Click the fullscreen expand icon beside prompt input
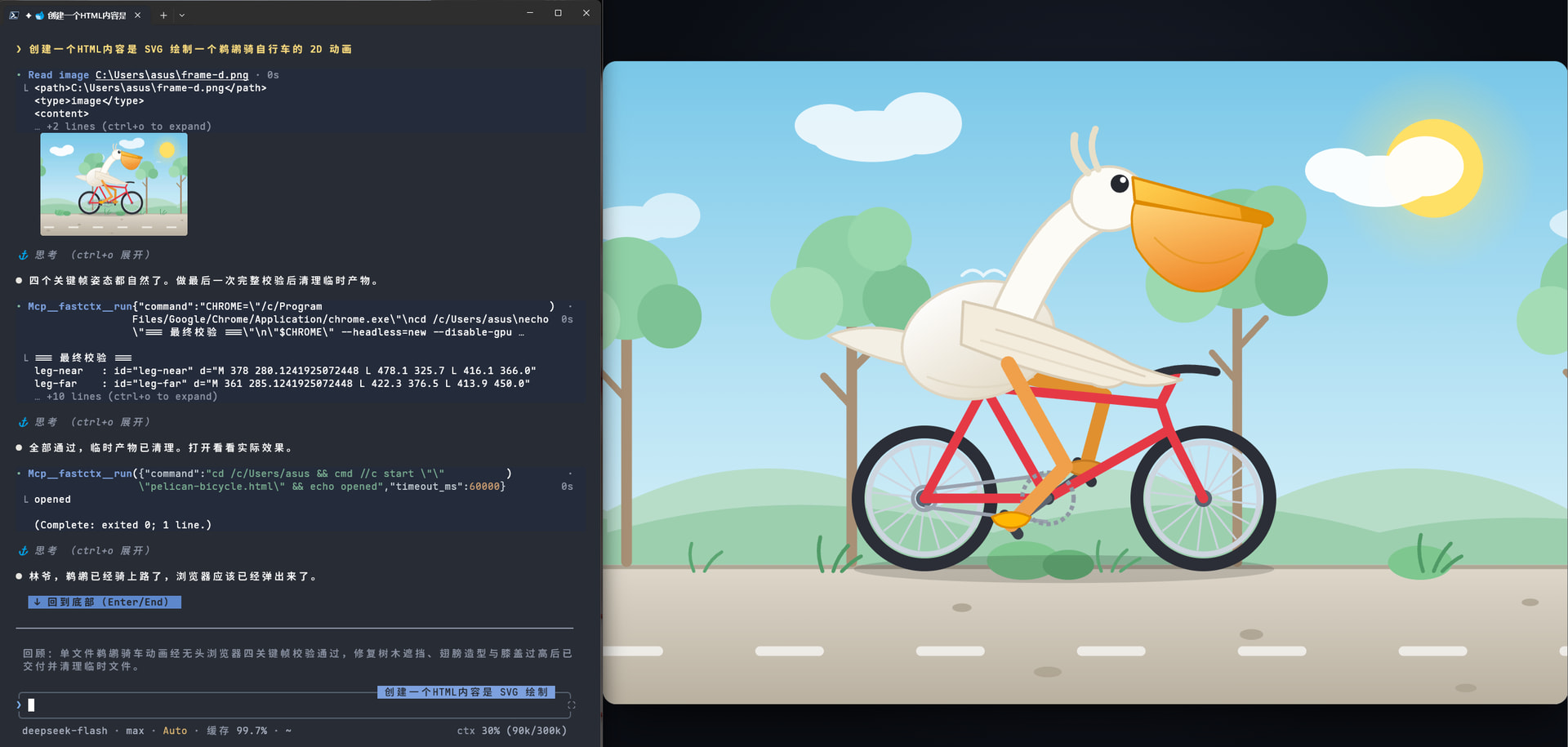The image size is (1568, 747). coord(572,705)
